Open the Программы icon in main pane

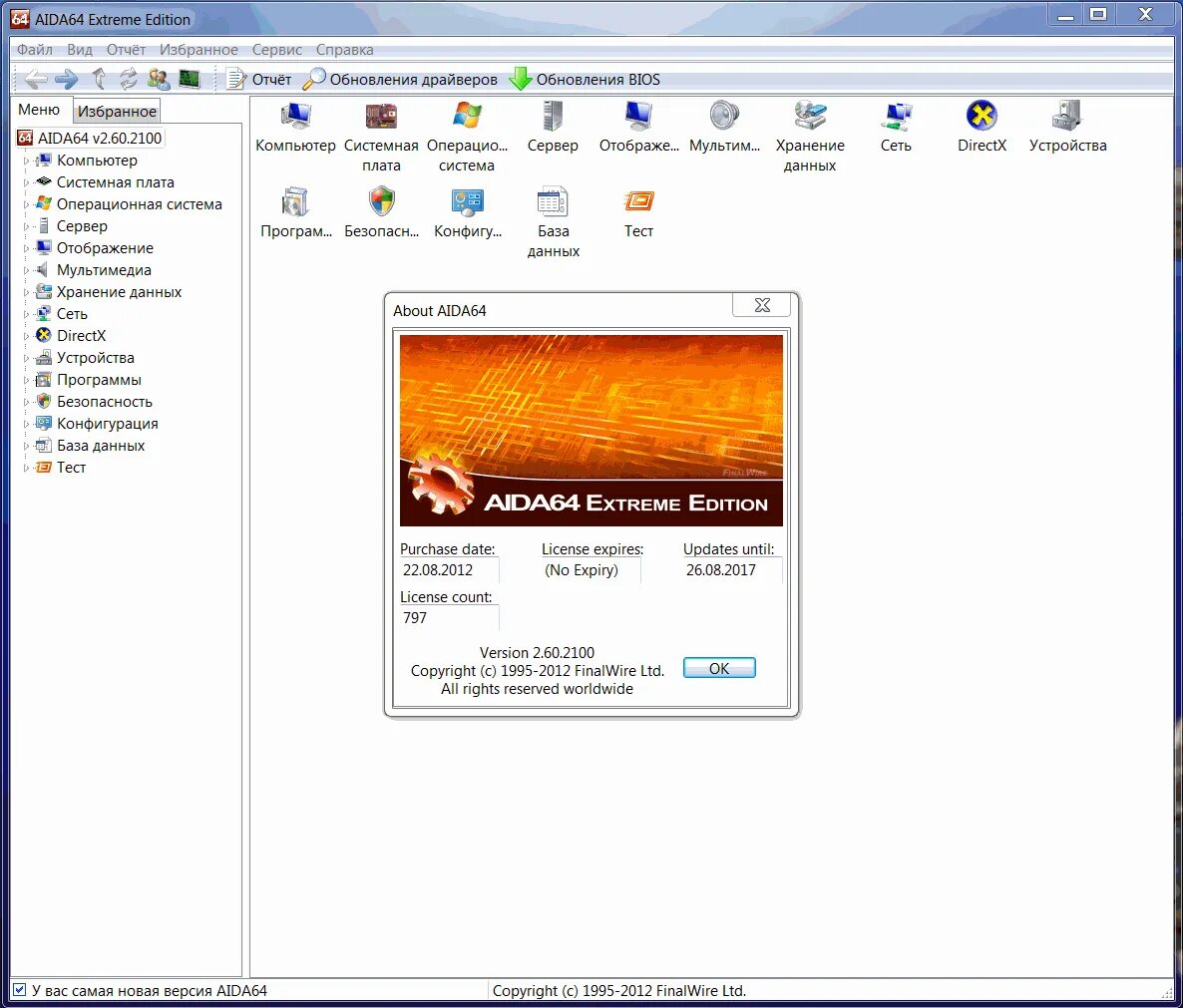[295, 202]
